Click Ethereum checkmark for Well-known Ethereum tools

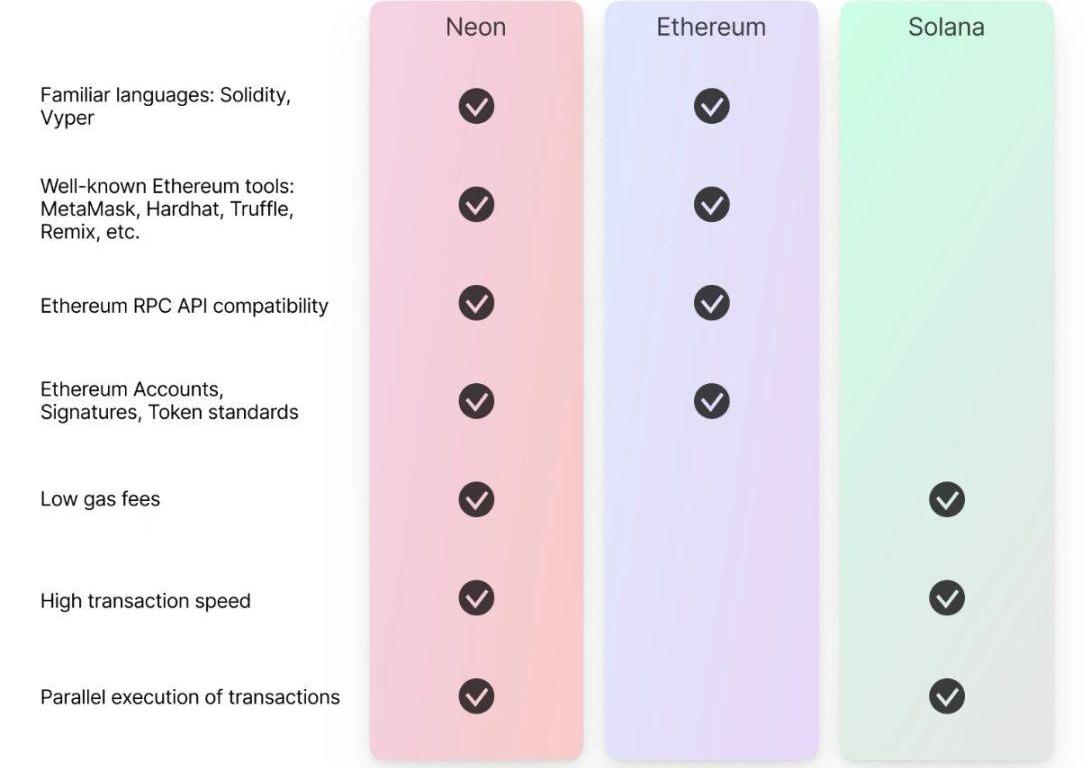[711, 204]
